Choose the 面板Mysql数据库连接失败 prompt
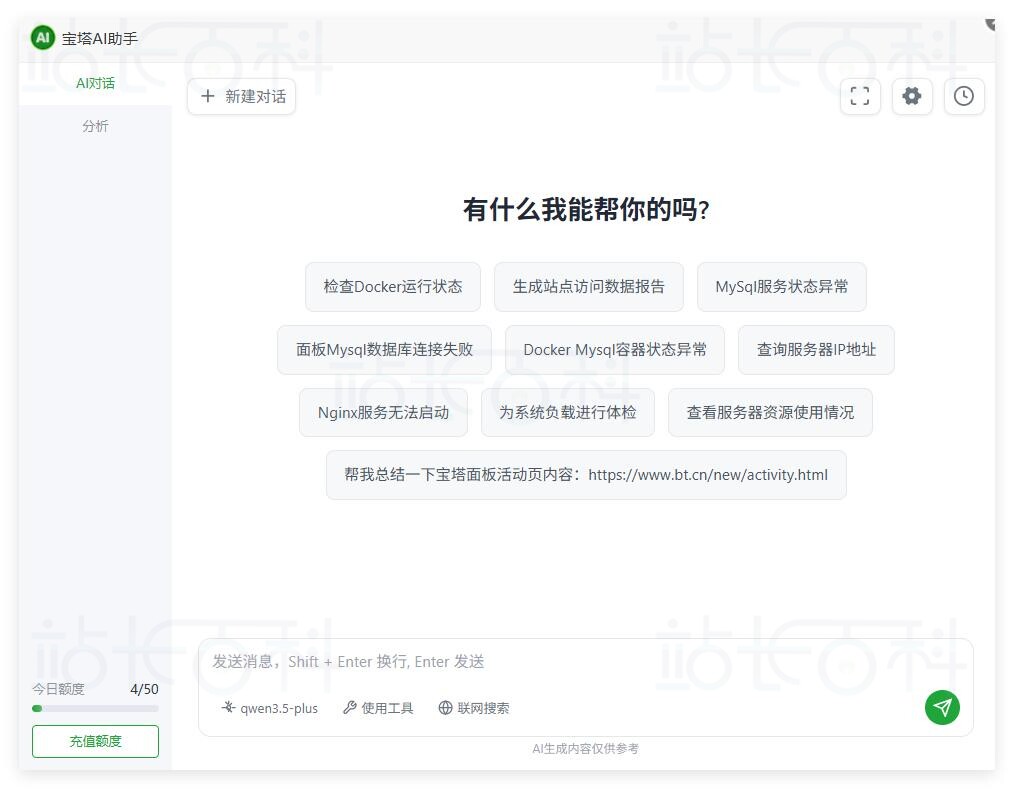 384,350
